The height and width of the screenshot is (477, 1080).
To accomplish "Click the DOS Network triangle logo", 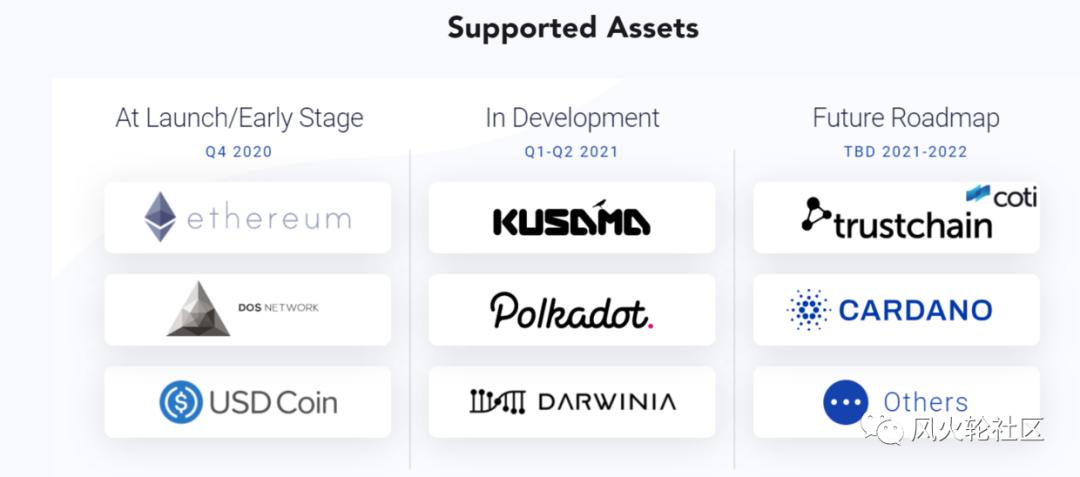I will pos(198,308).
